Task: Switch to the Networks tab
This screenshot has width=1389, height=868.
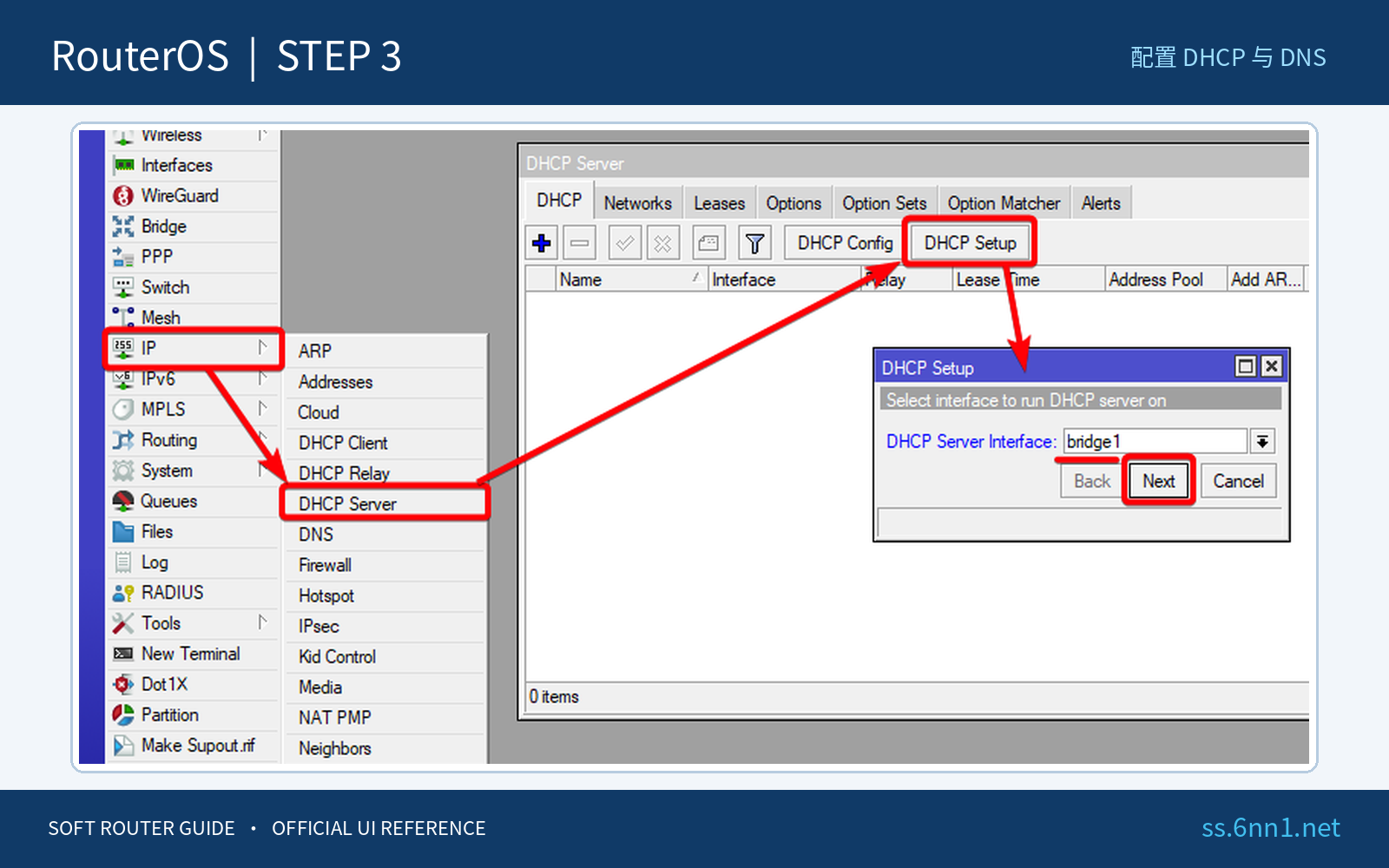Action: tap(638, 203)
